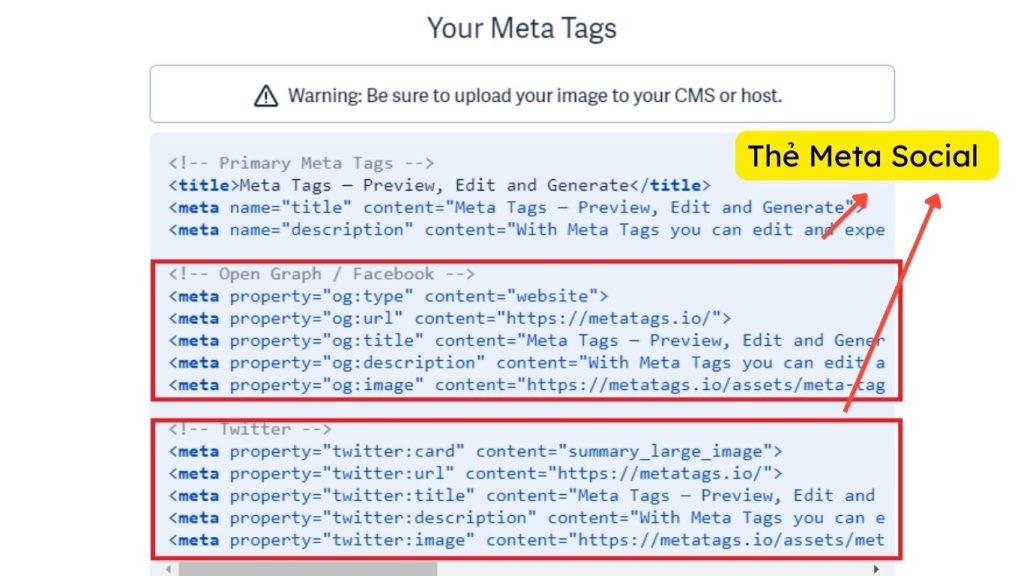Screen dimensions: 1024x576
Task: Click the title tag code line
Action: click(x=439, y=185)
